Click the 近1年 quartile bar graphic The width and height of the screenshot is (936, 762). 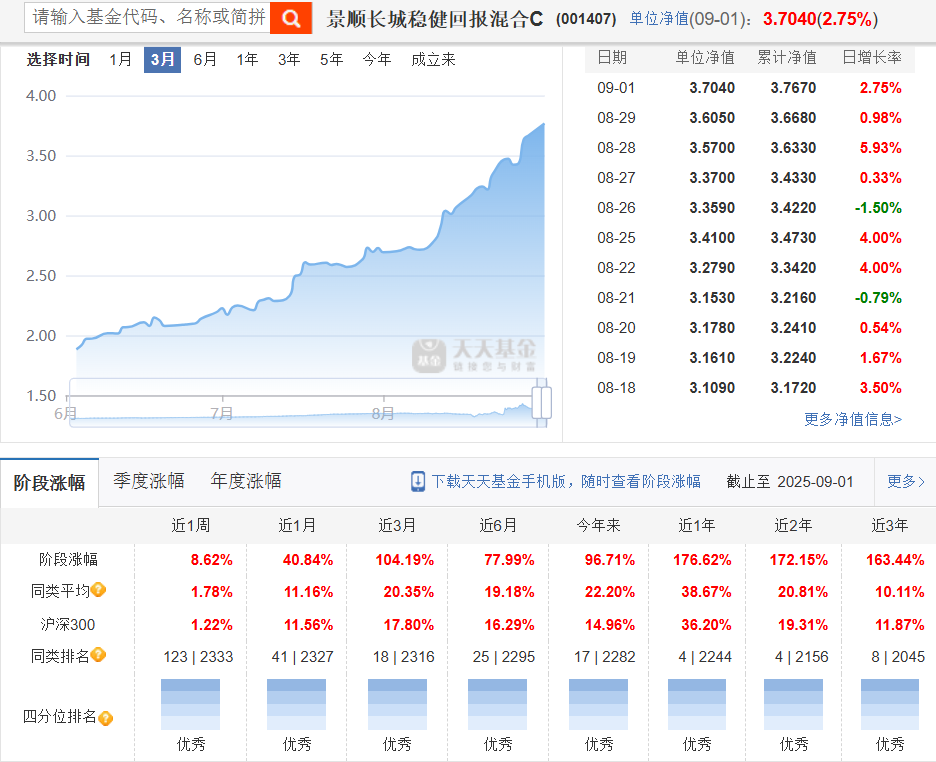coord(697,704)
